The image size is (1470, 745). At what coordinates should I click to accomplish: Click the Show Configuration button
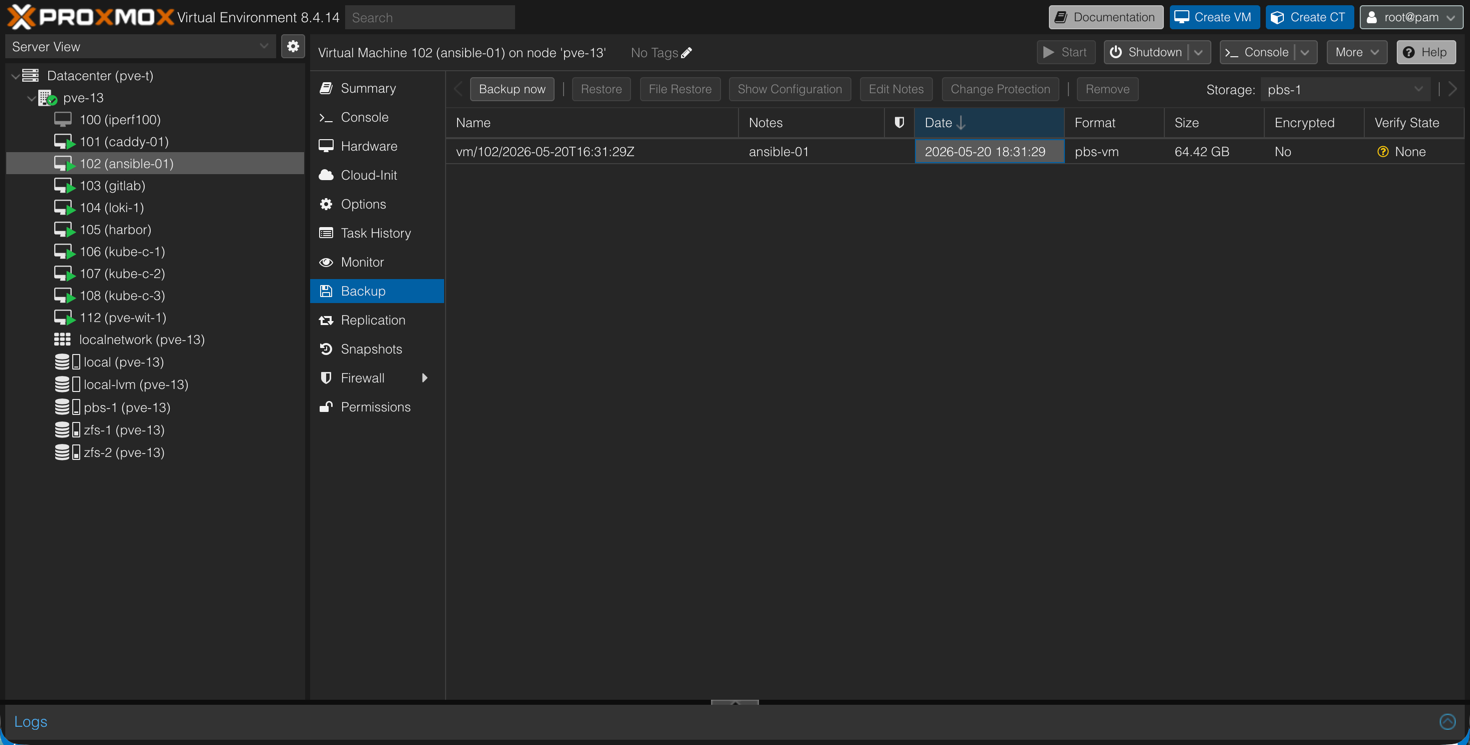[790, 89]
